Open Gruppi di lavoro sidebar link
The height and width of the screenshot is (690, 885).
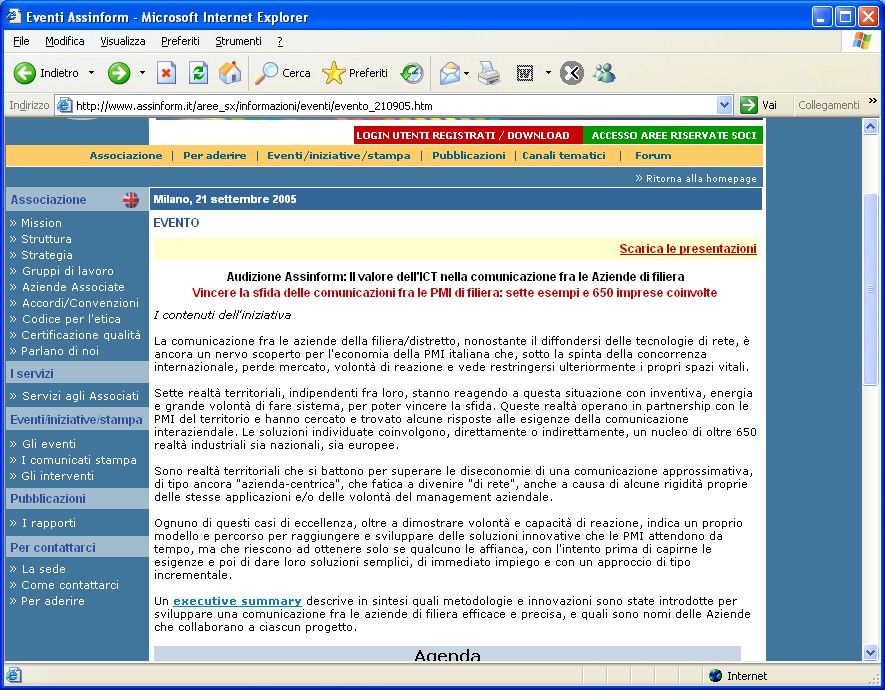pos(67,271)
